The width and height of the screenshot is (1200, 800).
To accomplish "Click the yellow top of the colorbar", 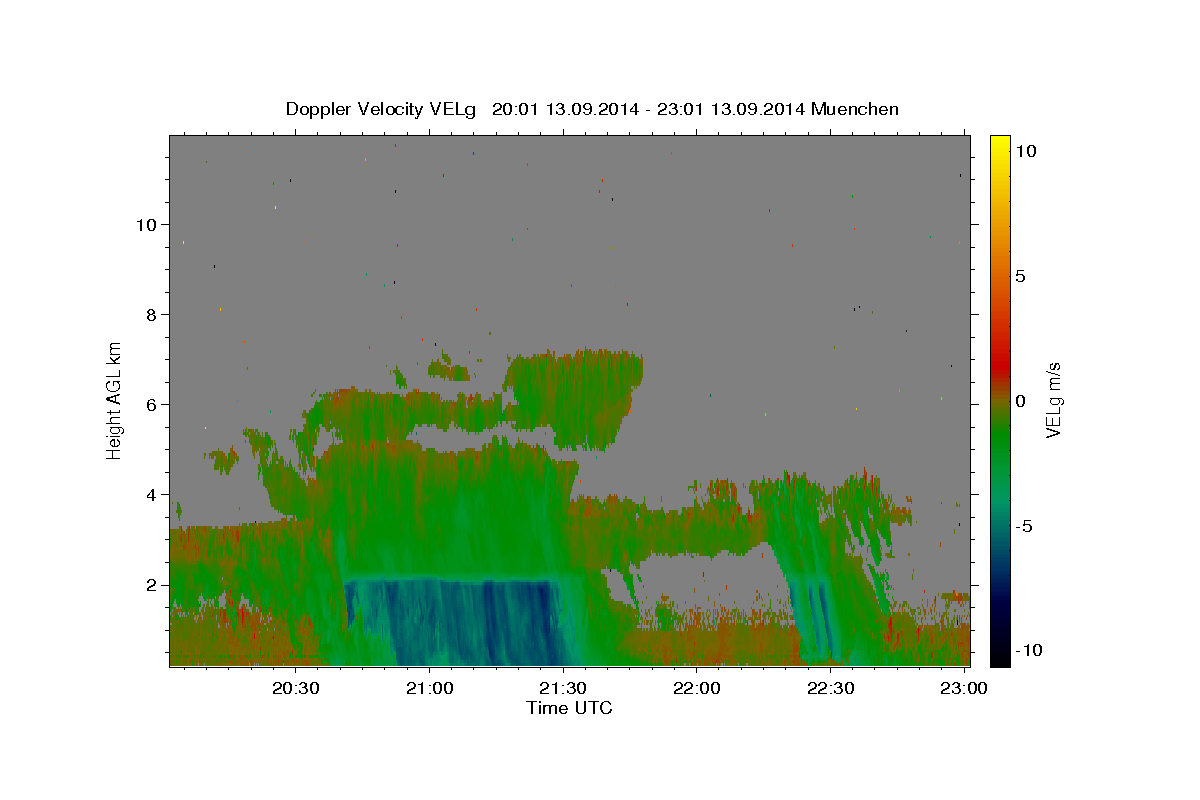I will click(x=999, y=145).
